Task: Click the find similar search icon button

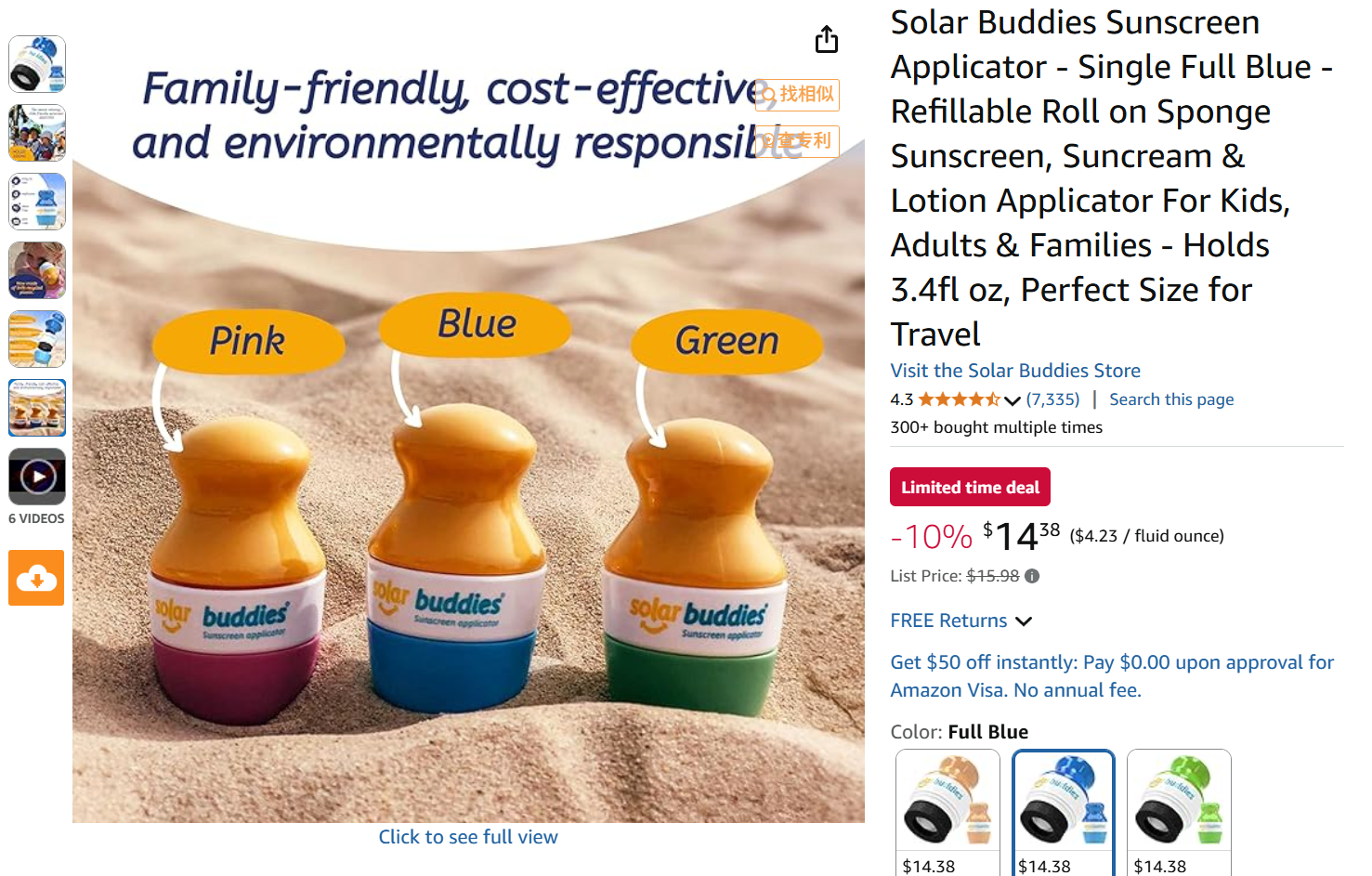Action: (797, 95)
